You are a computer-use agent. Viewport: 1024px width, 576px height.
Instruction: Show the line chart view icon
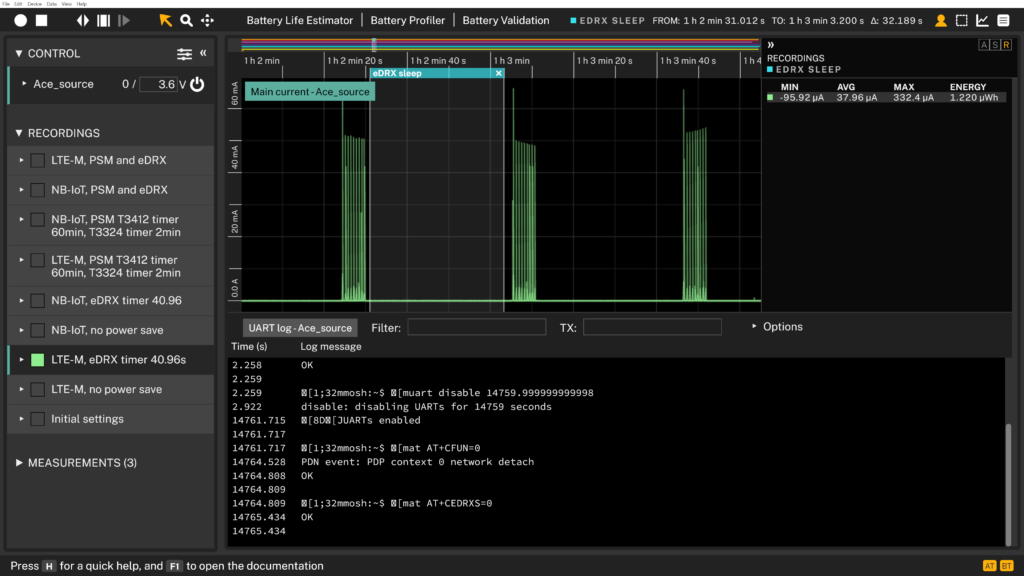coord(982,20)
